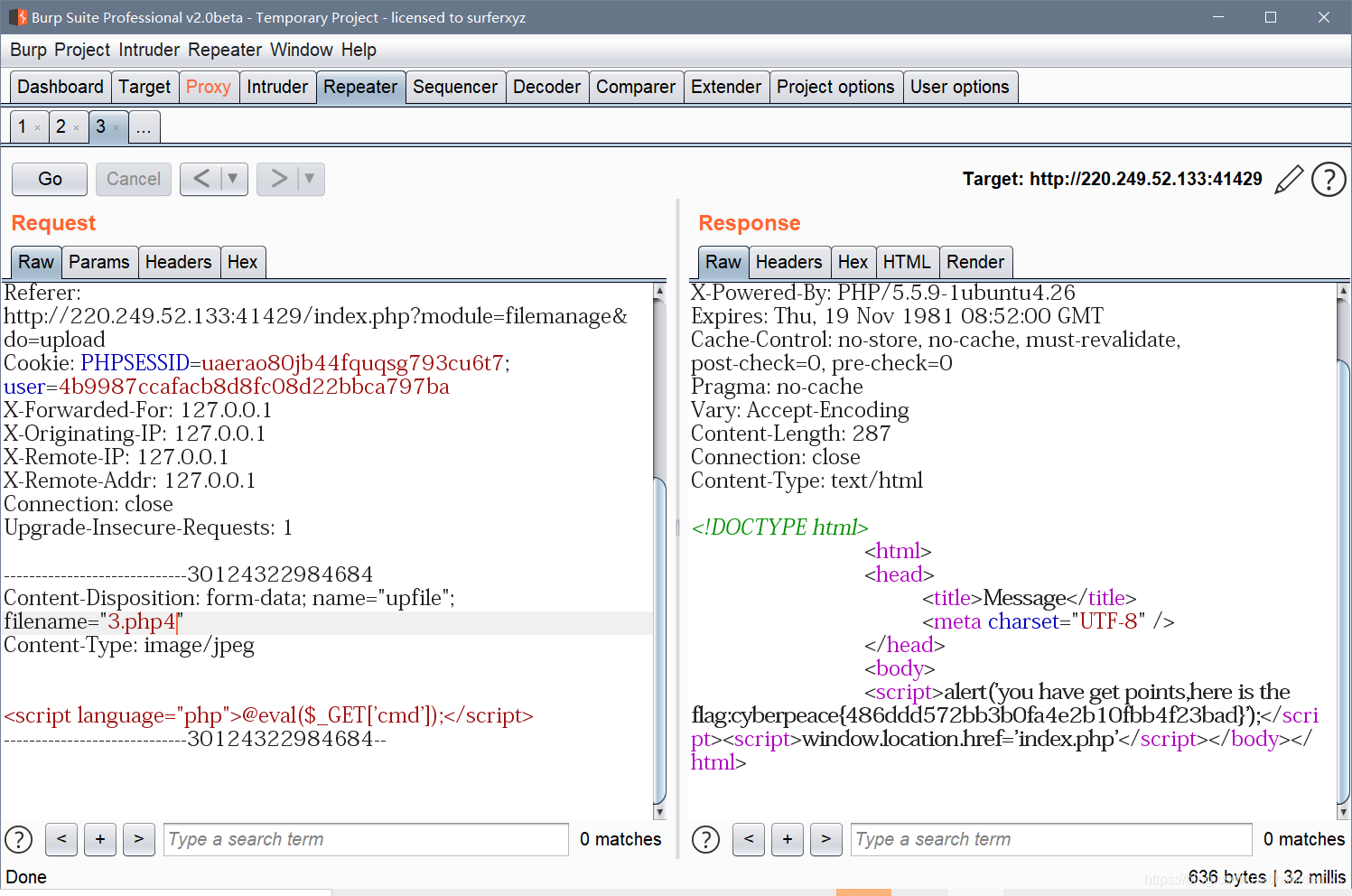This screenshot has height=896, width=1352.
Task: Show response Render view
Action: 975,262
